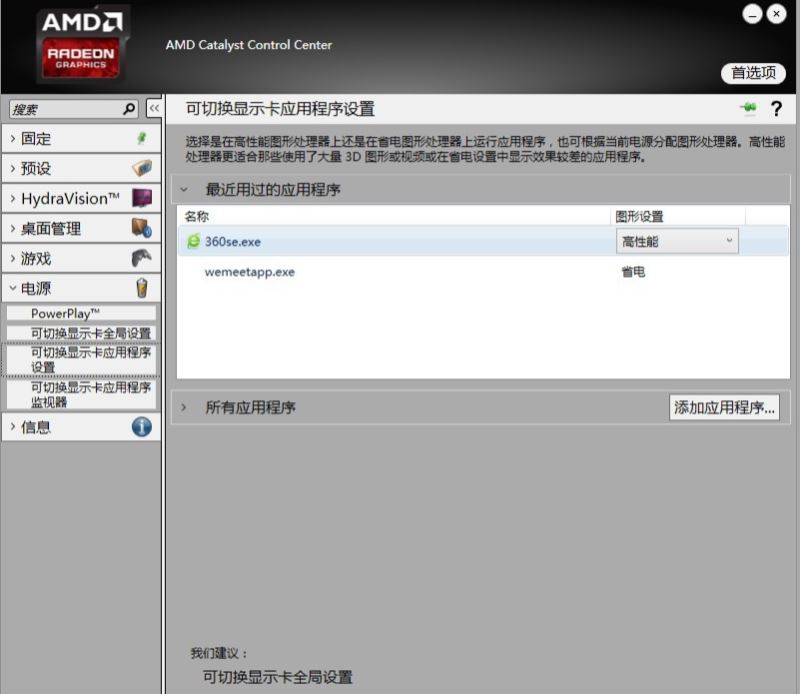Viewport: 800px width, 694px height.
Task: Open help via the question mark icon
Action: coord(777,110)
